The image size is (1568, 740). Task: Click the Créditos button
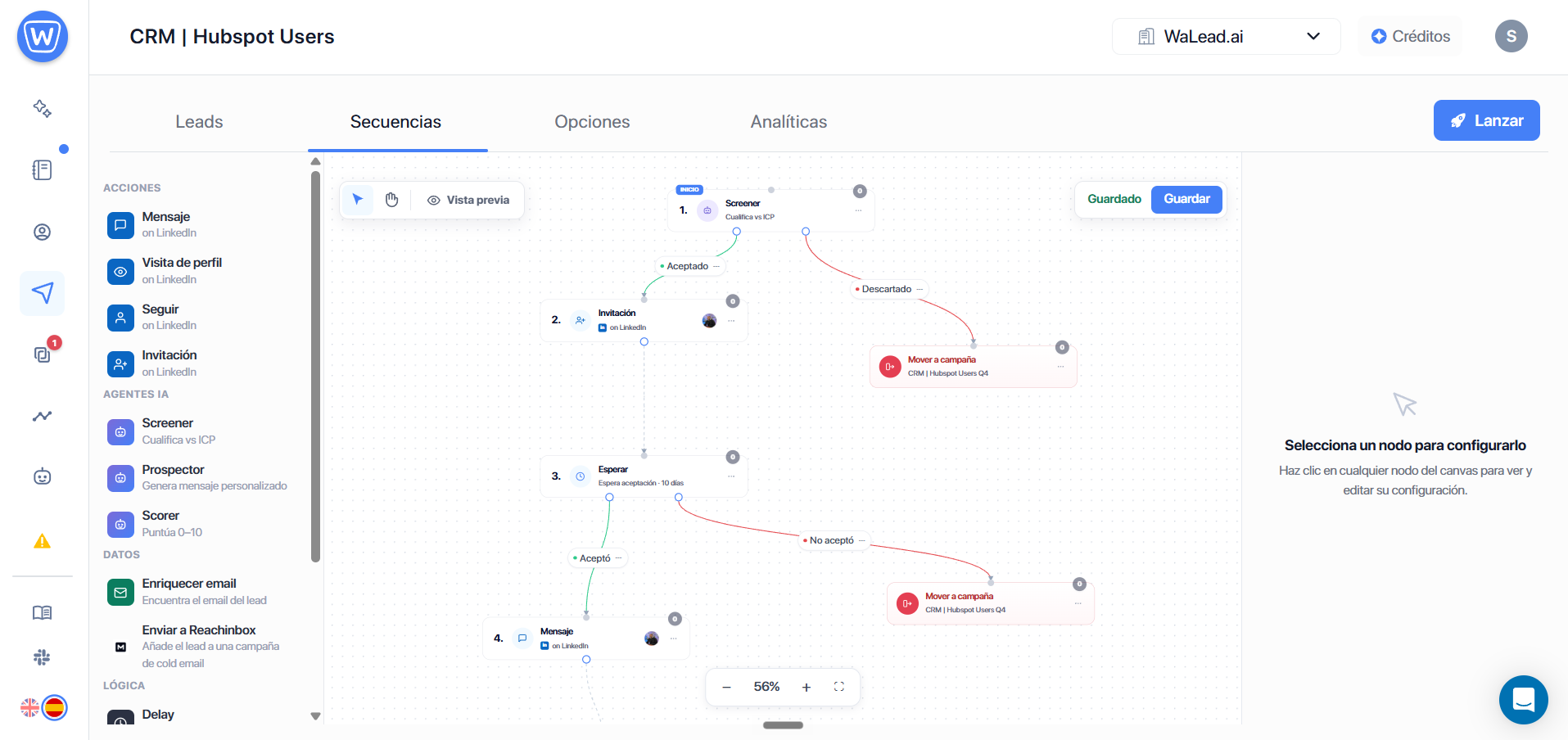[x=1410, y=37]
